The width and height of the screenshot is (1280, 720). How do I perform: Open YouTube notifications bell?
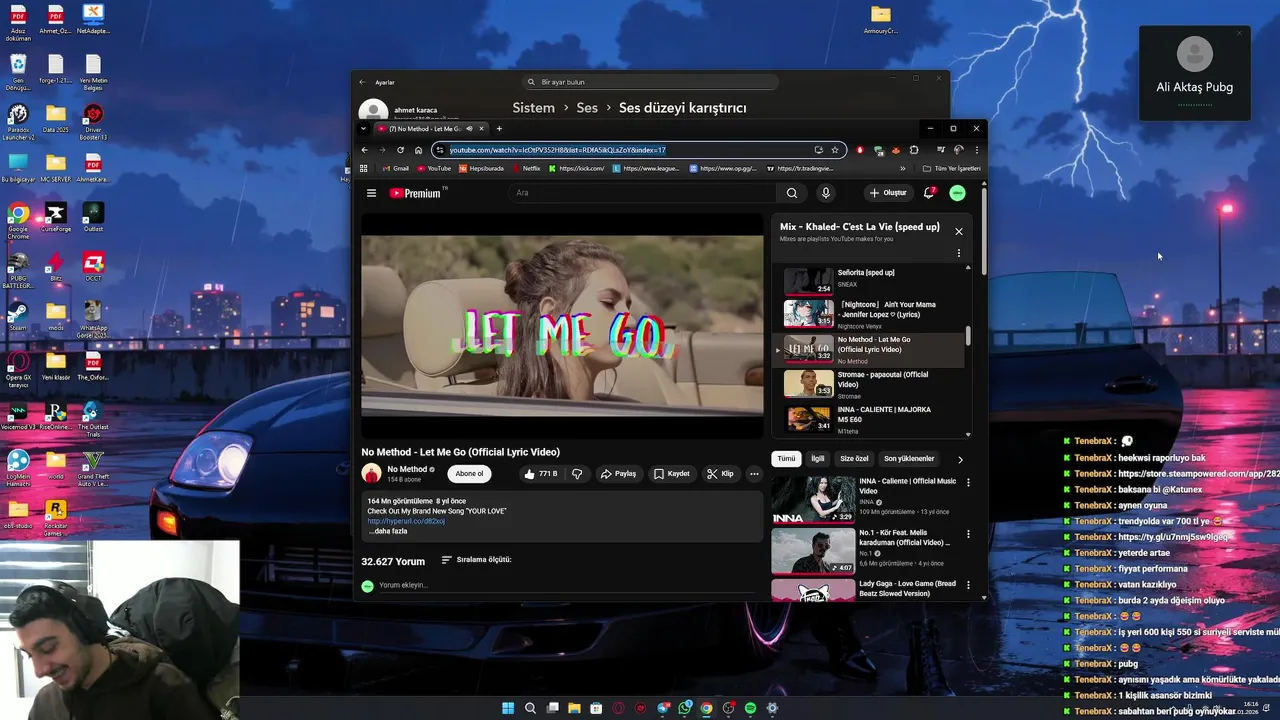(x=929, y=193)
